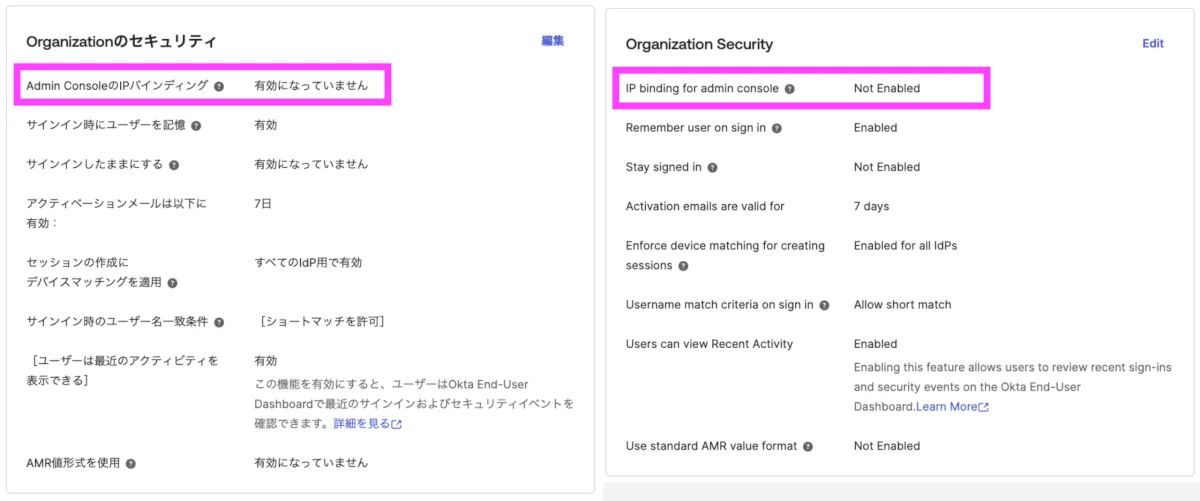Click help icon next to AMR値形式を使用
The image size is (1200, 501).
point(131,463)
